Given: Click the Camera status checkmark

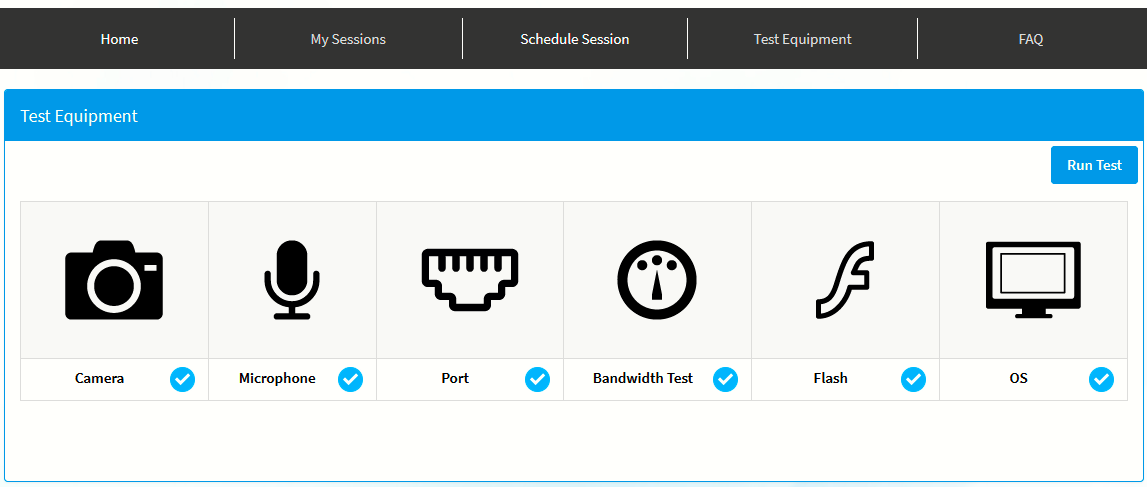Looking at the screenshot, I should [x=182, y=379].
